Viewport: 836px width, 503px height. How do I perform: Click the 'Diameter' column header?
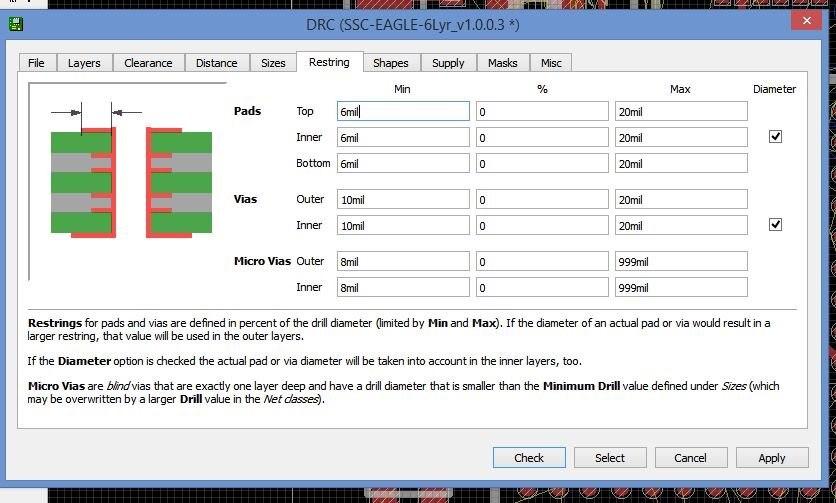[774, 89]
